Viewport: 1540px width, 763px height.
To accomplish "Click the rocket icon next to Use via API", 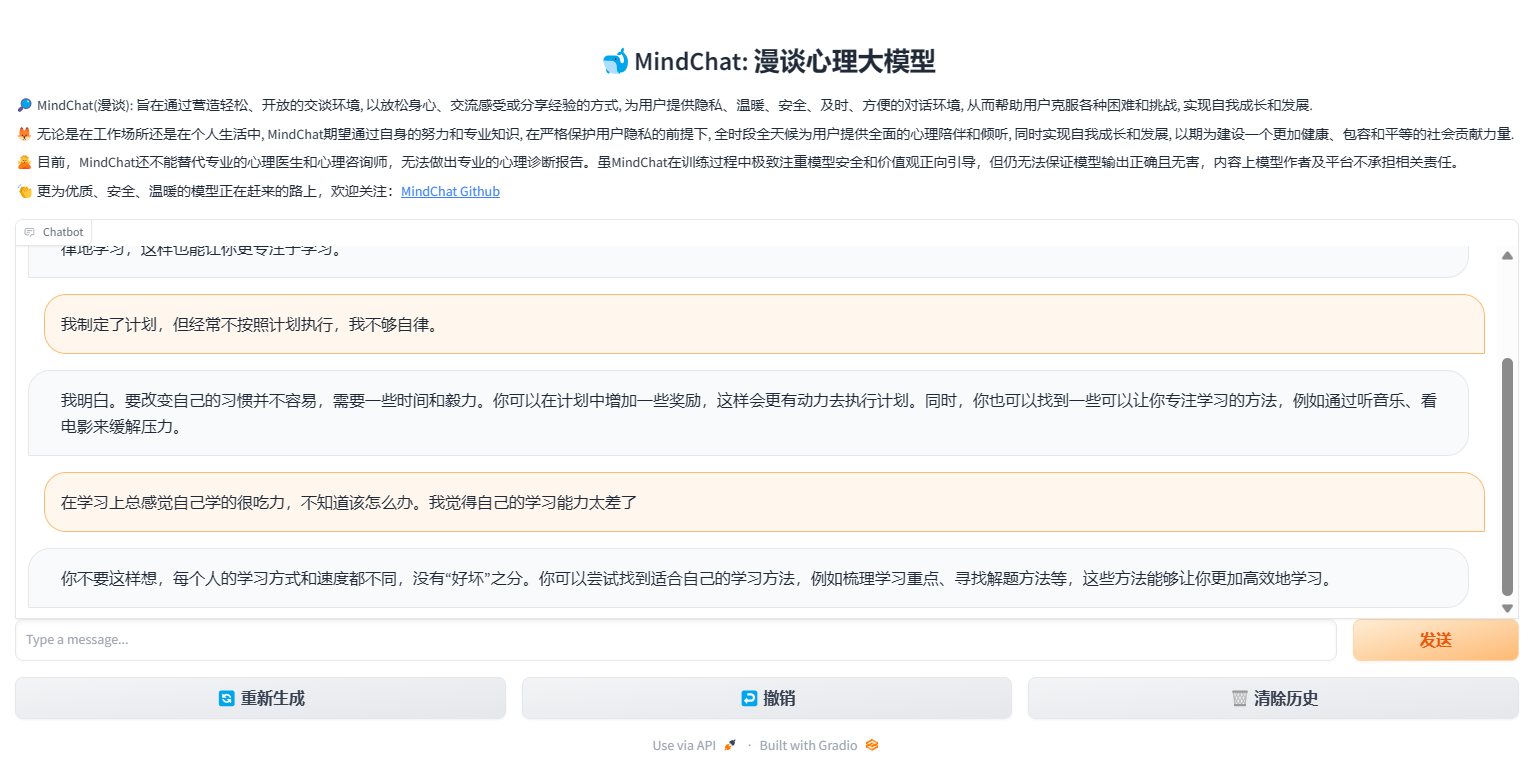I will coord(730,745).
